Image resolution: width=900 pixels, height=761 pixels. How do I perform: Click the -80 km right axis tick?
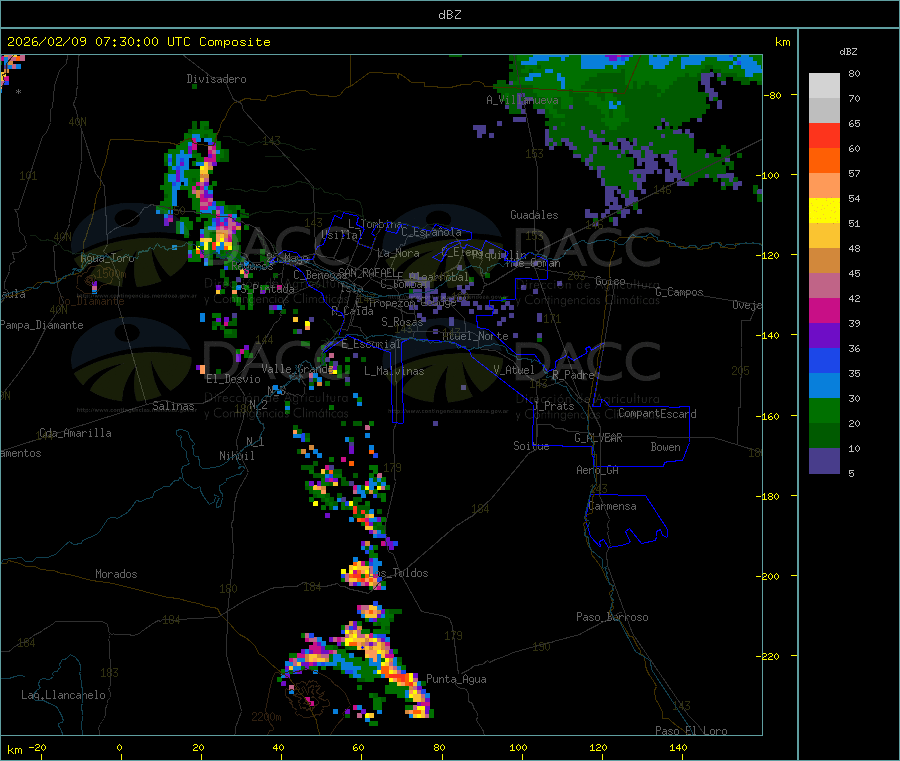pyautogui.click(x=774, y=95)
